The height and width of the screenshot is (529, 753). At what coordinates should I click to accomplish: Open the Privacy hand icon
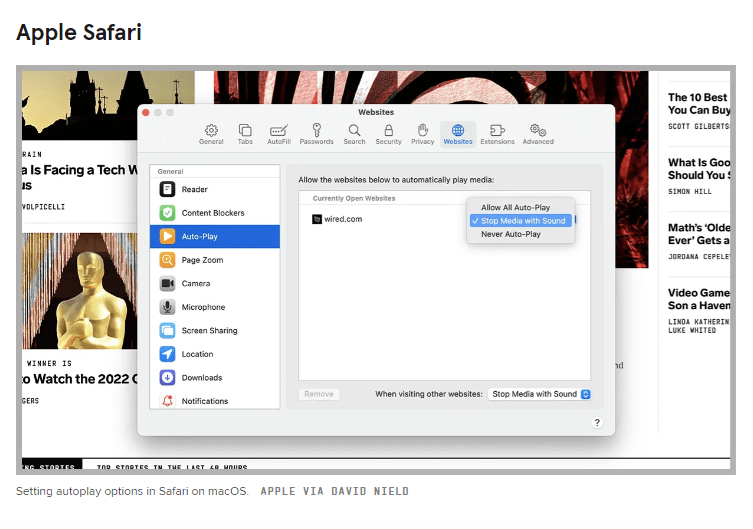pyautogui.click(x=422, y=131)
